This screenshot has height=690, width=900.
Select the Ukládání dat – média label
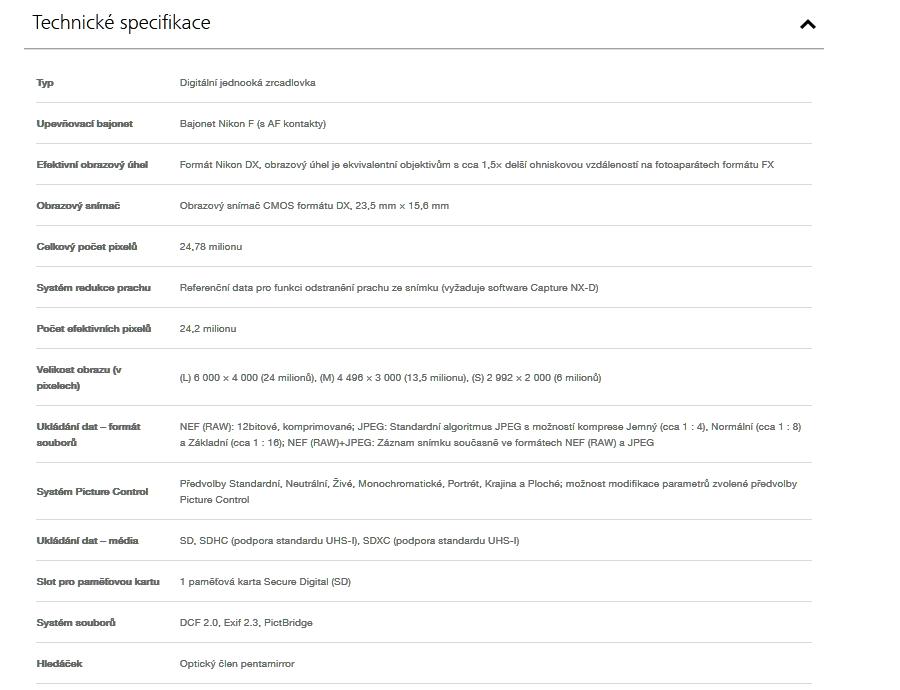tap(87, 541)
